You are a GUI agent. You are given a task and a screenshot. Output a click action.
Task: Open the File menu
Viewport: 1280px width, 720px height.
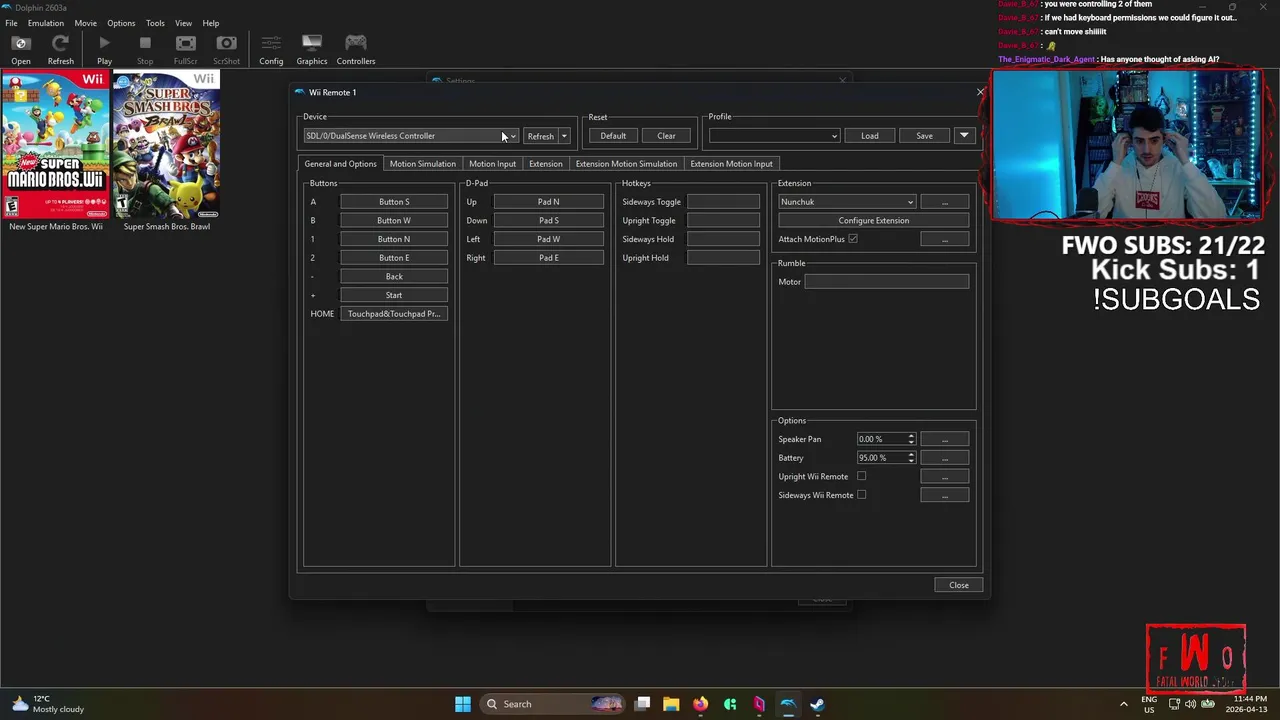click(x=11, y=23)
